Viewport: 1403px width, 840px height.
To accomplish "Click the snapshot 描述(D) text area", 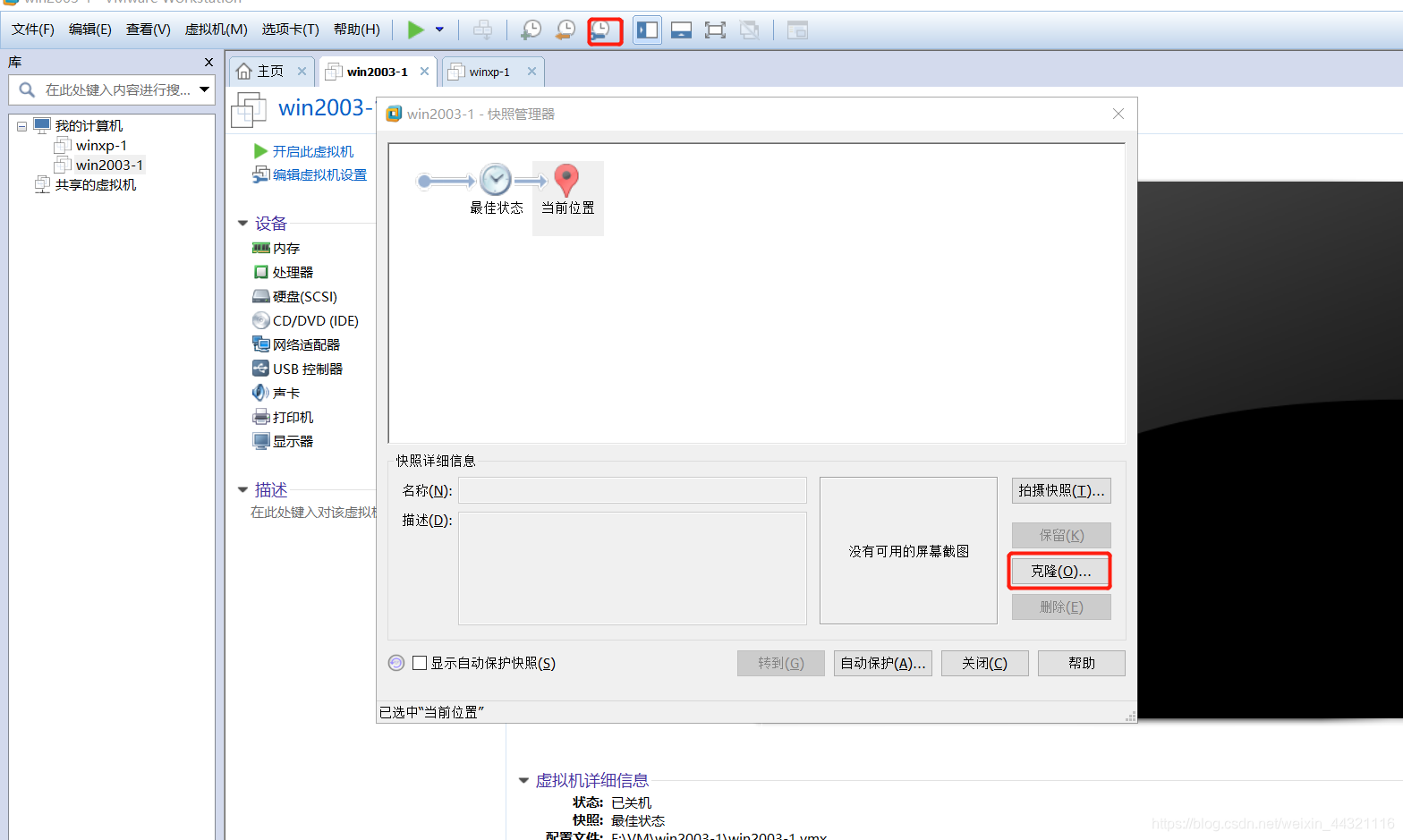I will tap(633, 568).
